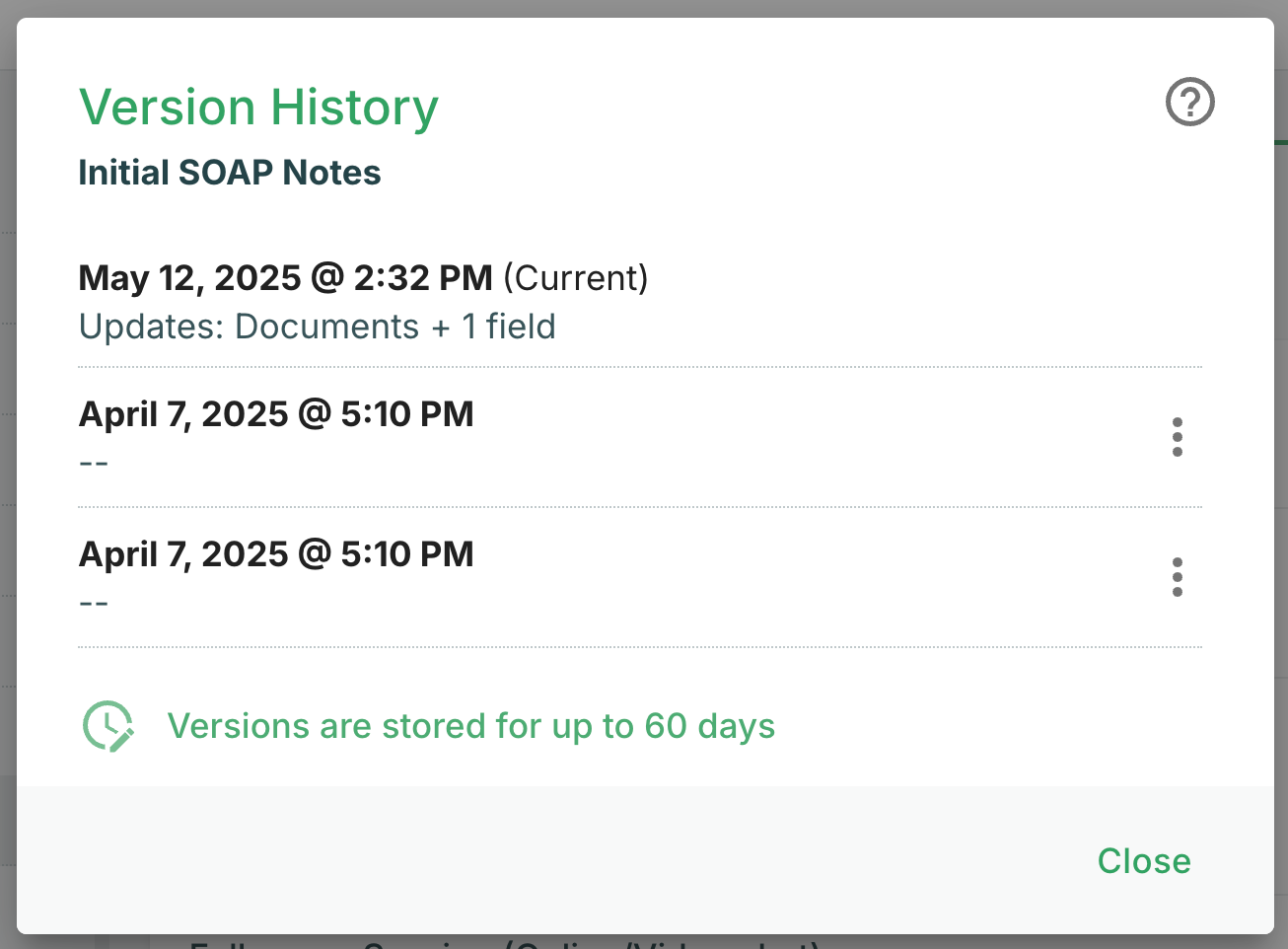The image size is (1288, 949).
Task: Click the dimmed backdrop right of the dialog
Action: (x=1281, y=474)
